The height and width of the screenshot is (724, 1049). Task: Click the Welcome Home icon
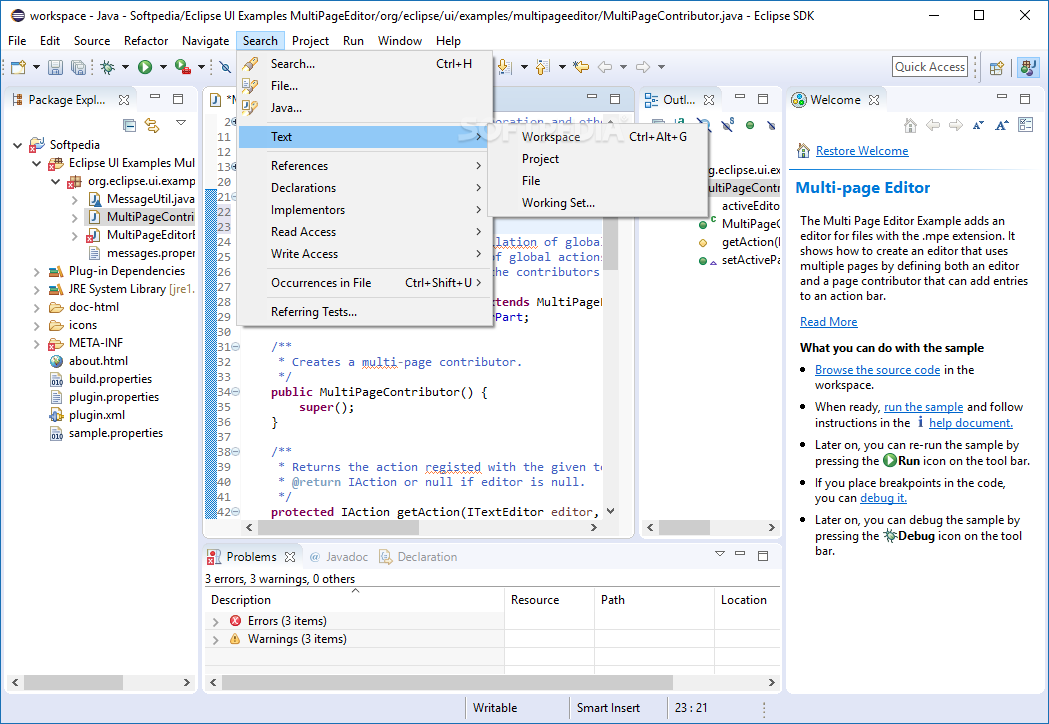coord(910,125)
